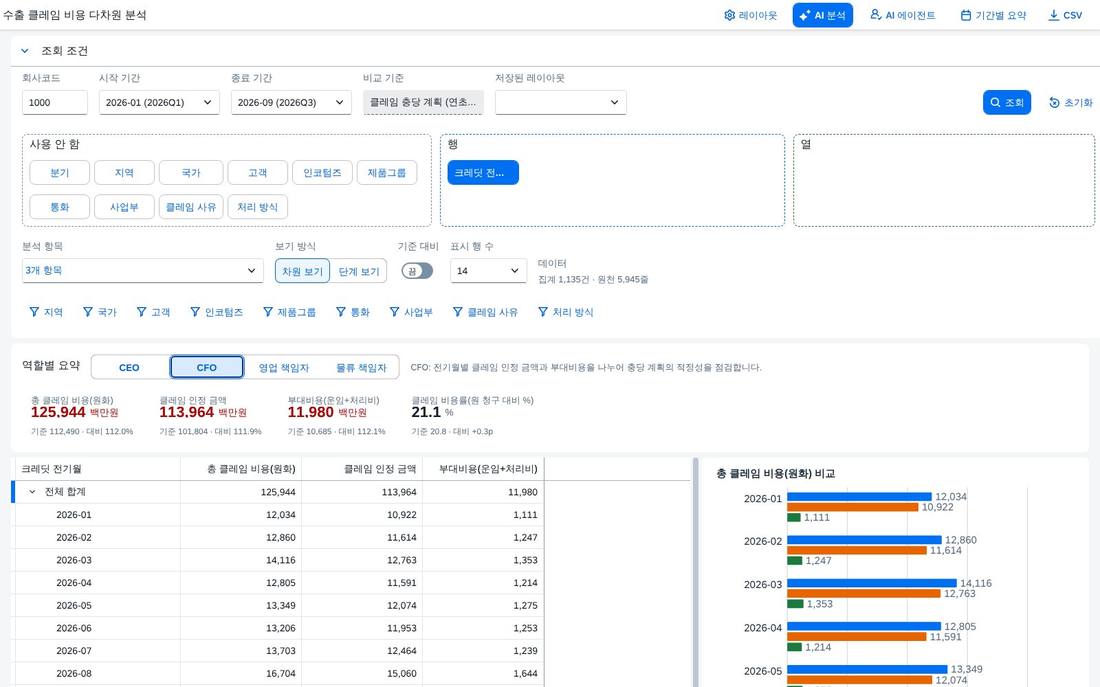Screen dimensions: 1100x687
Task: Select the 통화 dimension chip
Action: coord(60,207)
